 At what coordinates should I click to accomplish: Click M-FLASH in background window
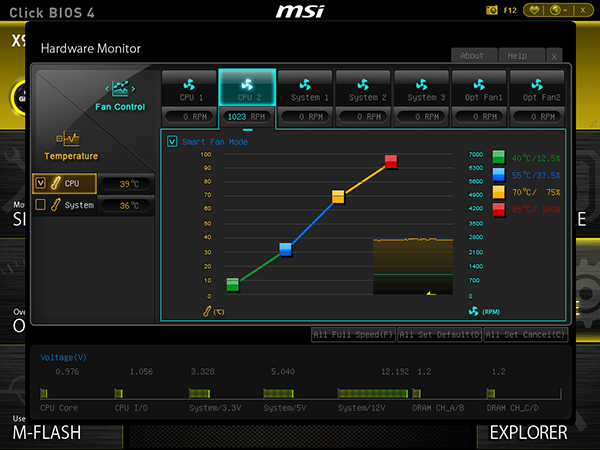47,432
